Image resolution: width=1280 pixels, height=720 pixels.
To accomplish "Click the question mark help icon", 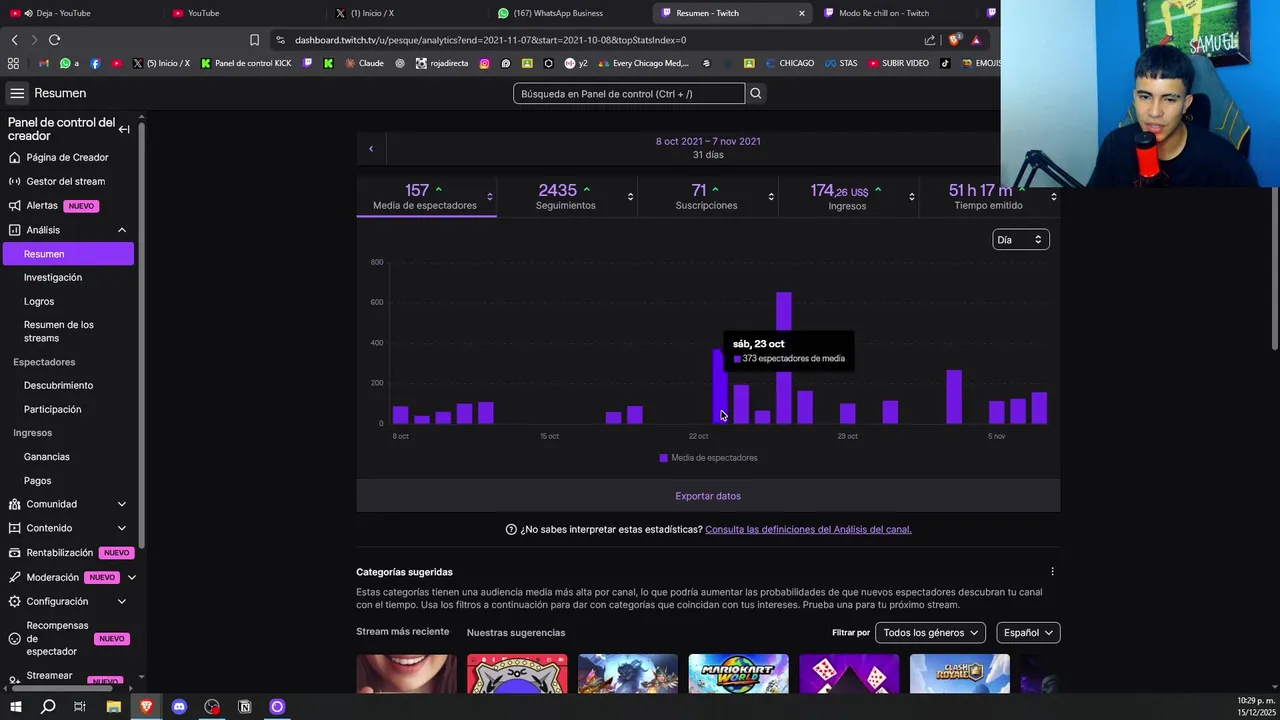I will pyautogui.click(x=511, y=529).
